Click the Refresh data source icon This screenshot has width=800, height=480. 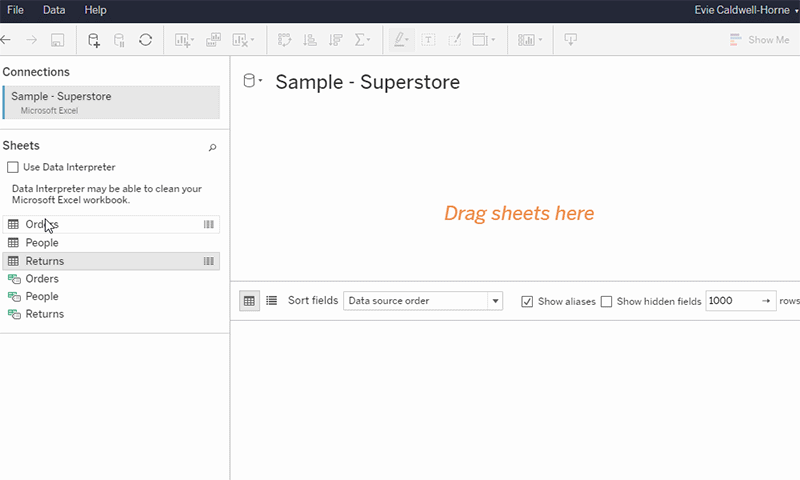[145, 40]
